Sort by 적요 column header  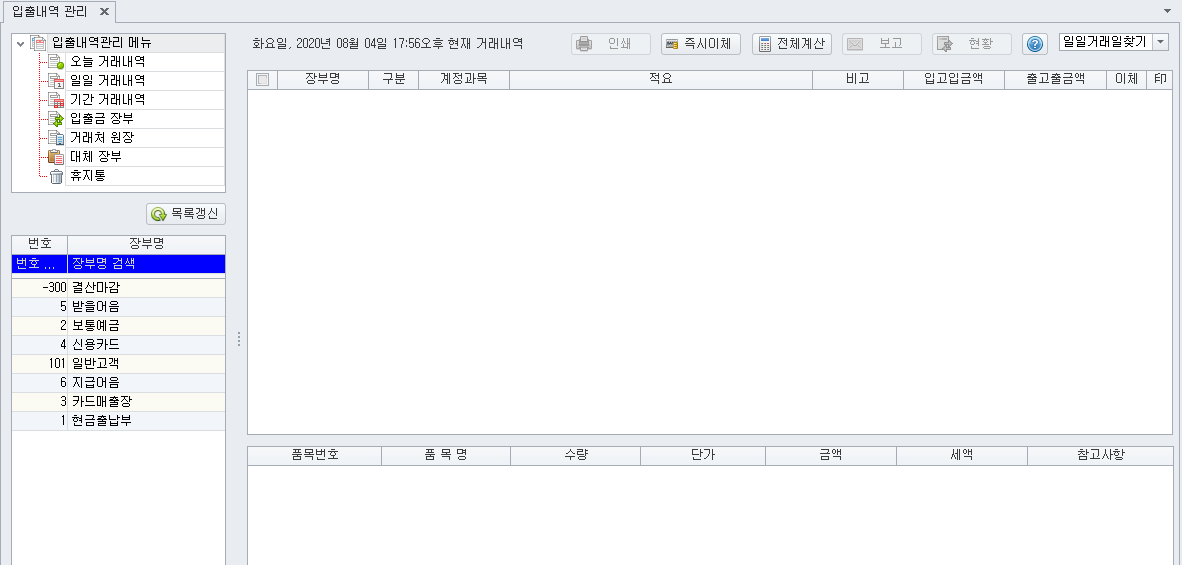(660, 80)
